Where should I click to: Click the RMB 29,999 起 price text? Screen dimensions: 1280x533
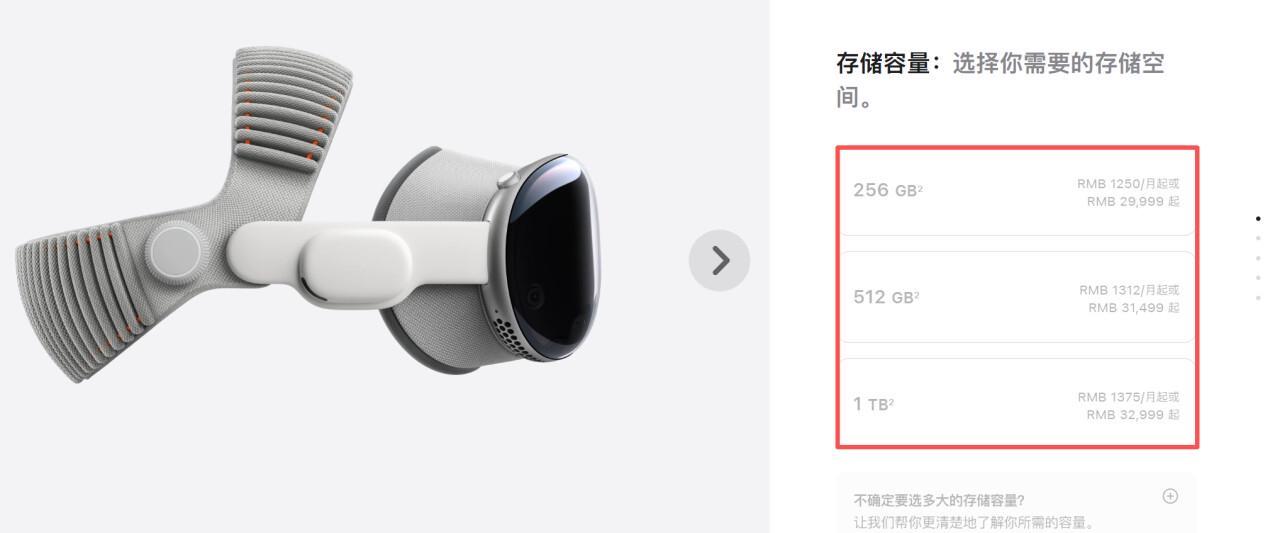(1133, 201)
